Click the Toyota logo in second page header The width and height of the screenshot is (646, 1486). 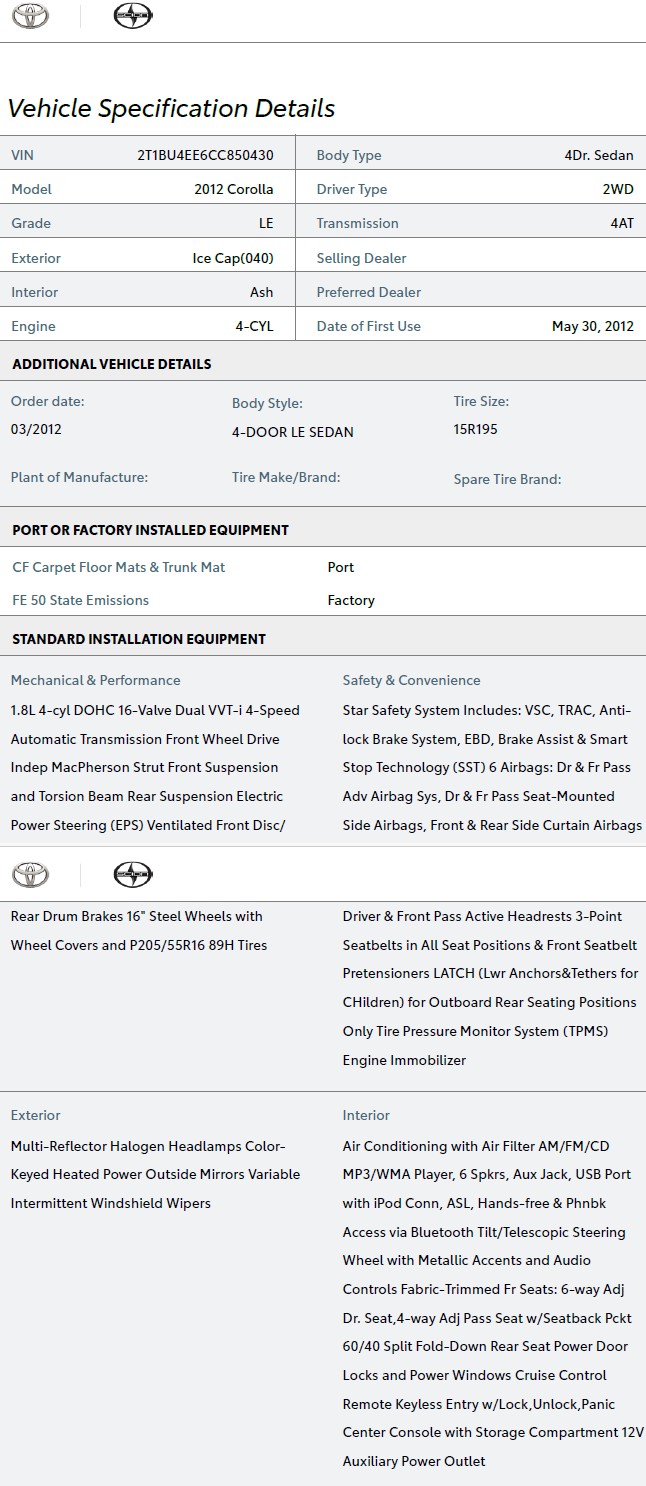tap(30, 875)
